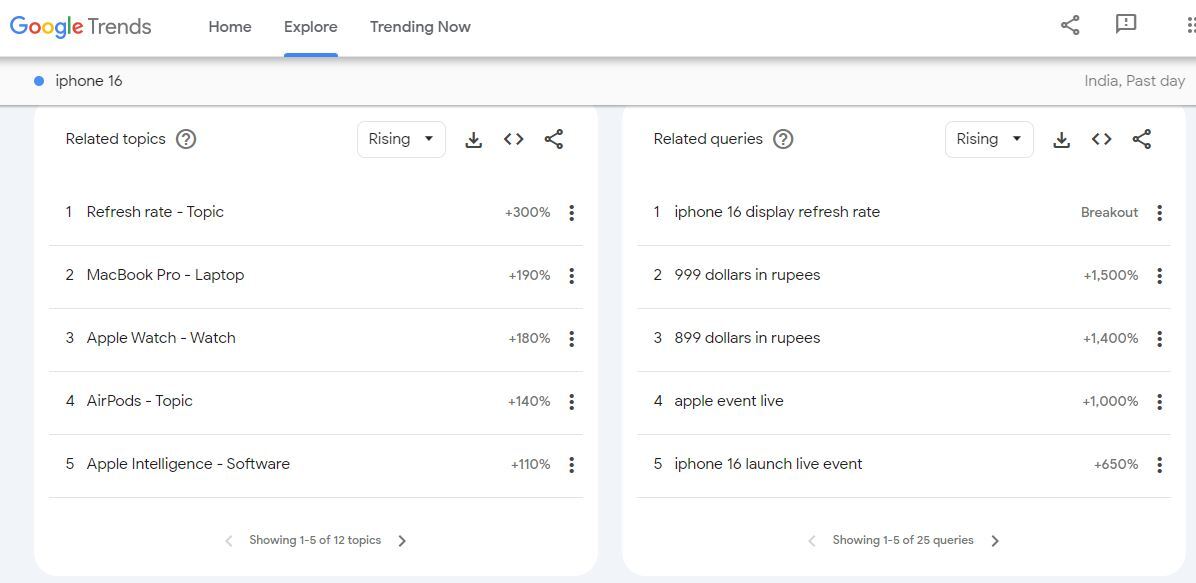
Task: Click embed icon in Related queries card
Action: [1102, 140]
